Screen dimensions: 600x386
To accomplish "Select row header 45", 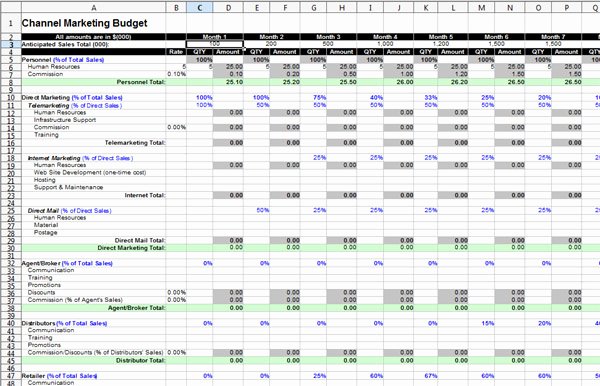I will point(11,361).
